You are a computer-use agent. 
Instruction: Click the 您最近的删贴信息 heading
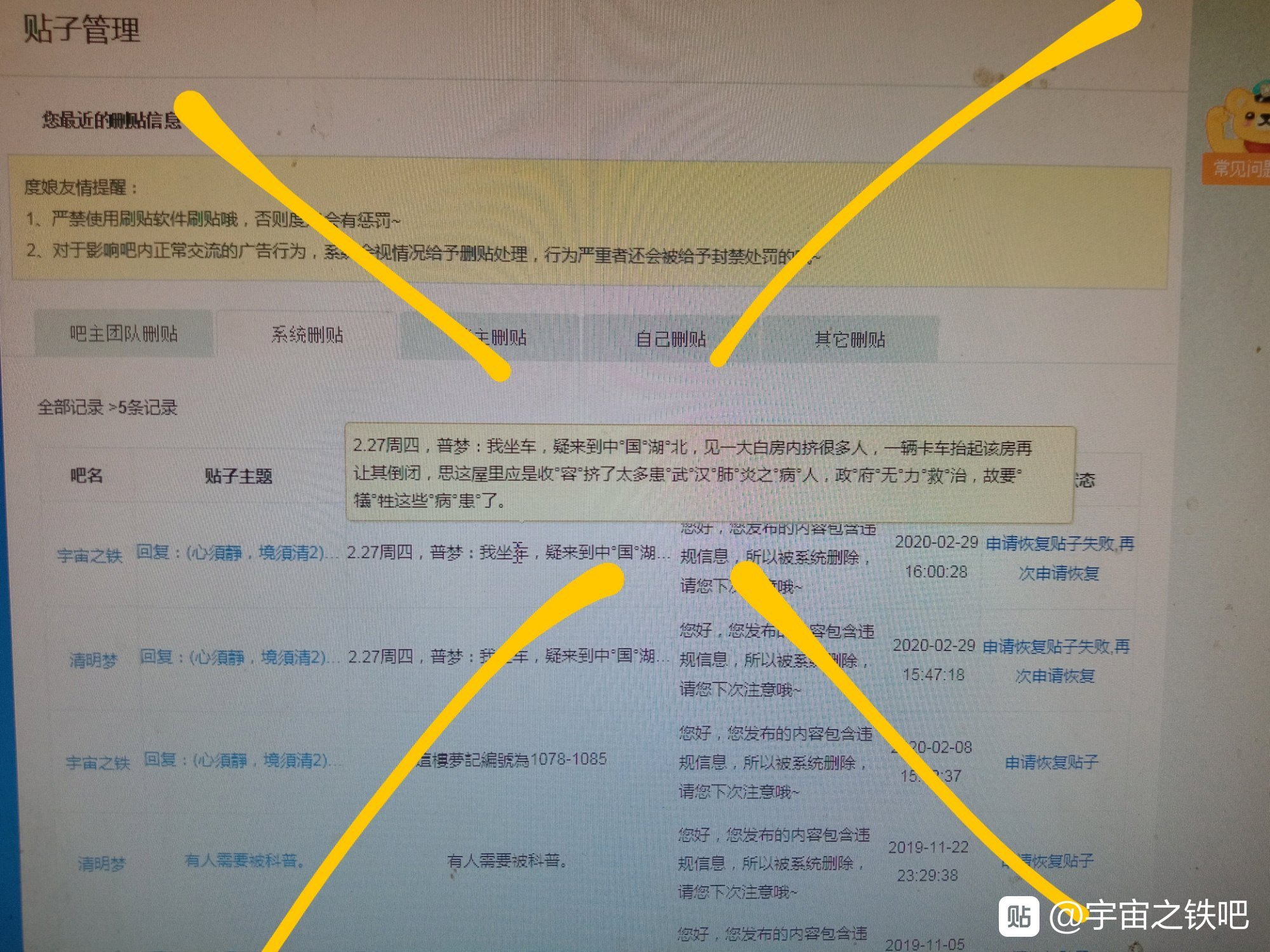112,120
